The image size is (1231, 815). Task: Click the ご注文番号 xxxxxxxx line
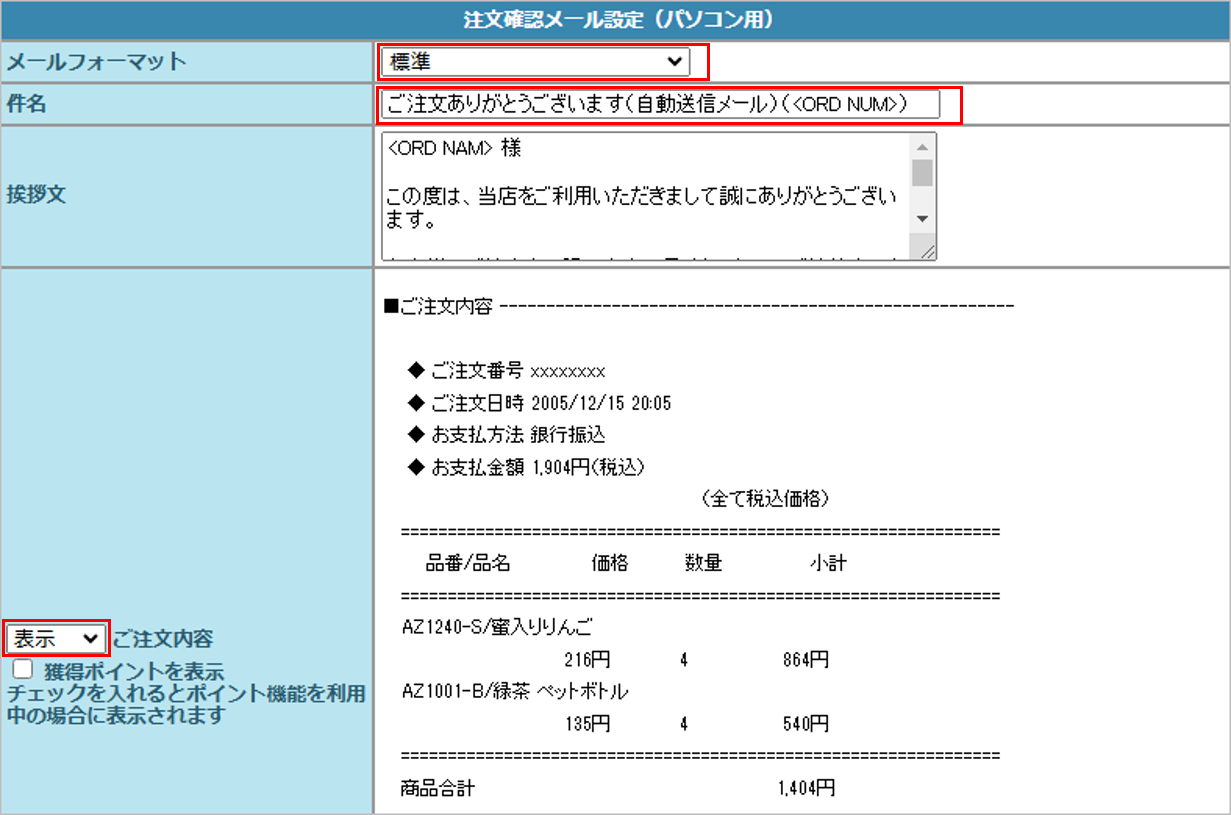click(507, 371)
